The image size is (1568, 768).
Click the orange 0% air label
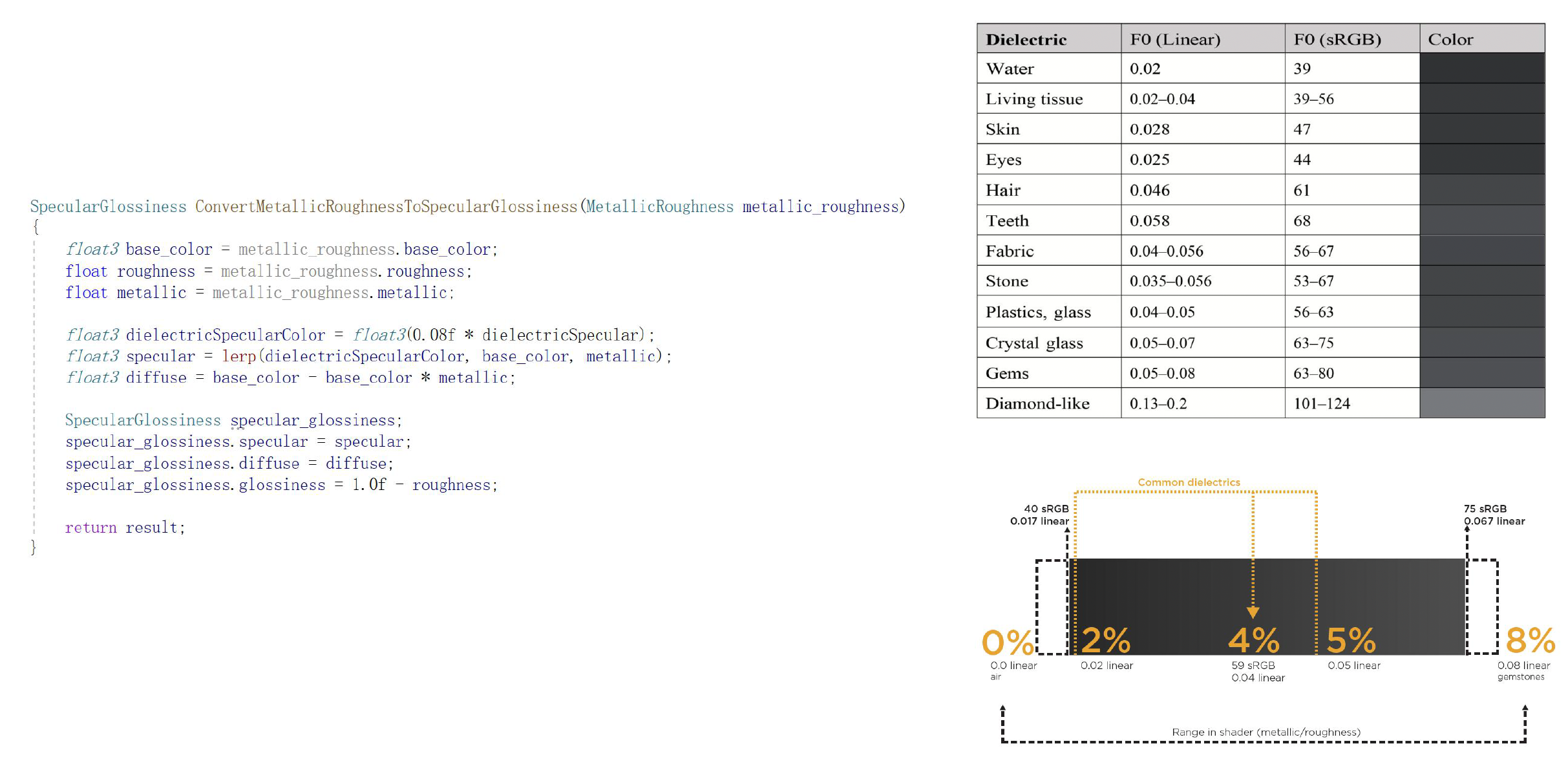pos(1007,643)
